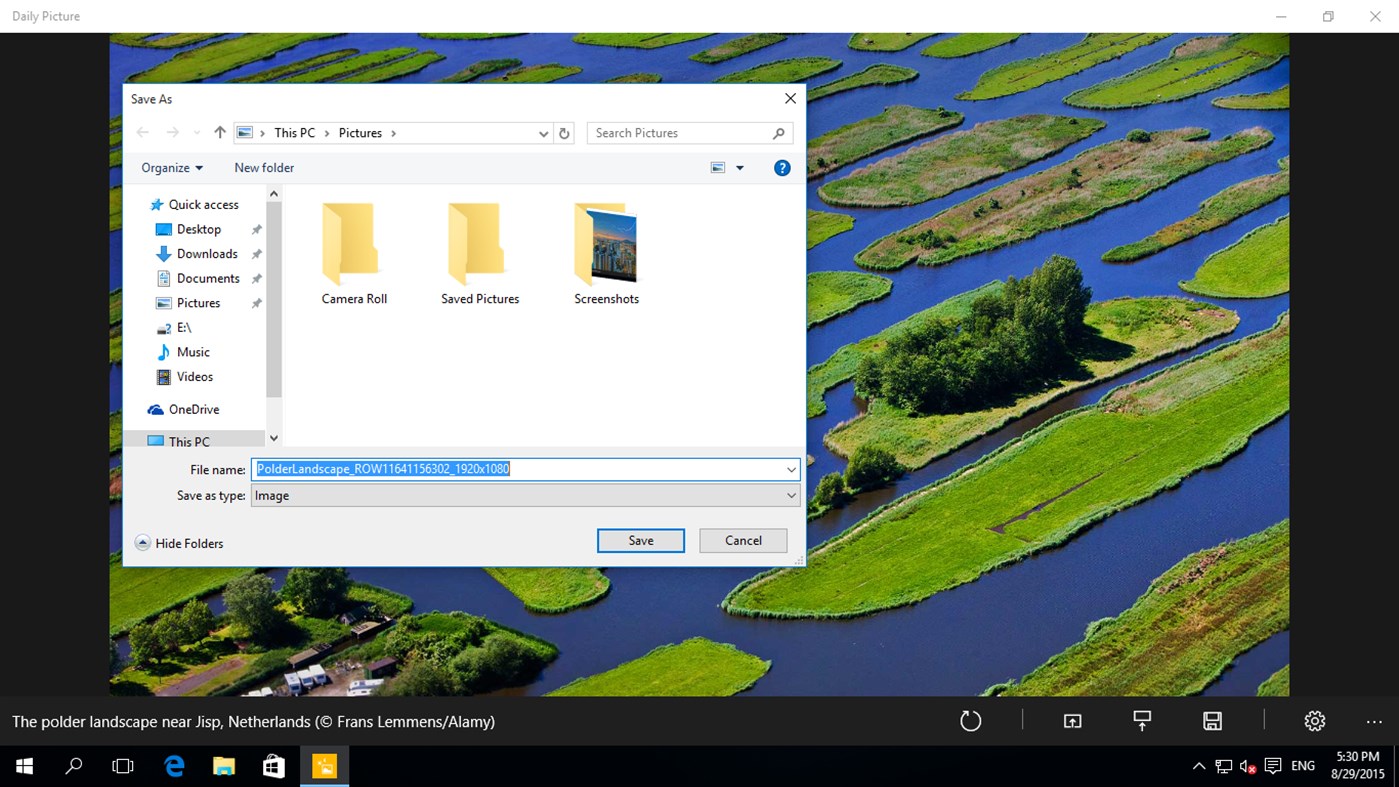Image resolution: width=1399 pixels, height=787 pixels.
Task: Pin status toggle next to Downloads
Action: pos(256,253)
